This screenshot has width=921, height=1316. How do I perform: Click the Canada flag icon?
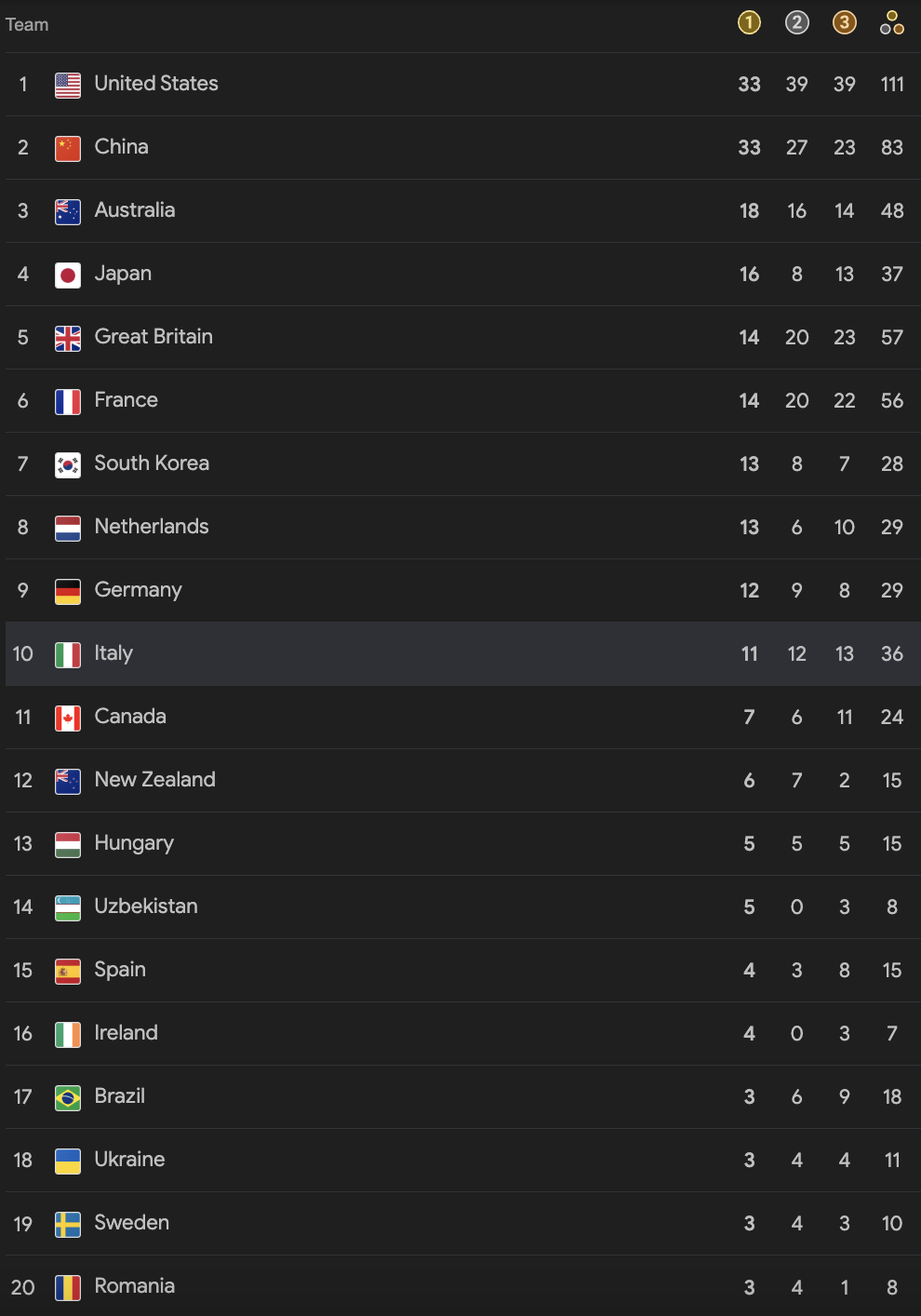click(68, 718)
